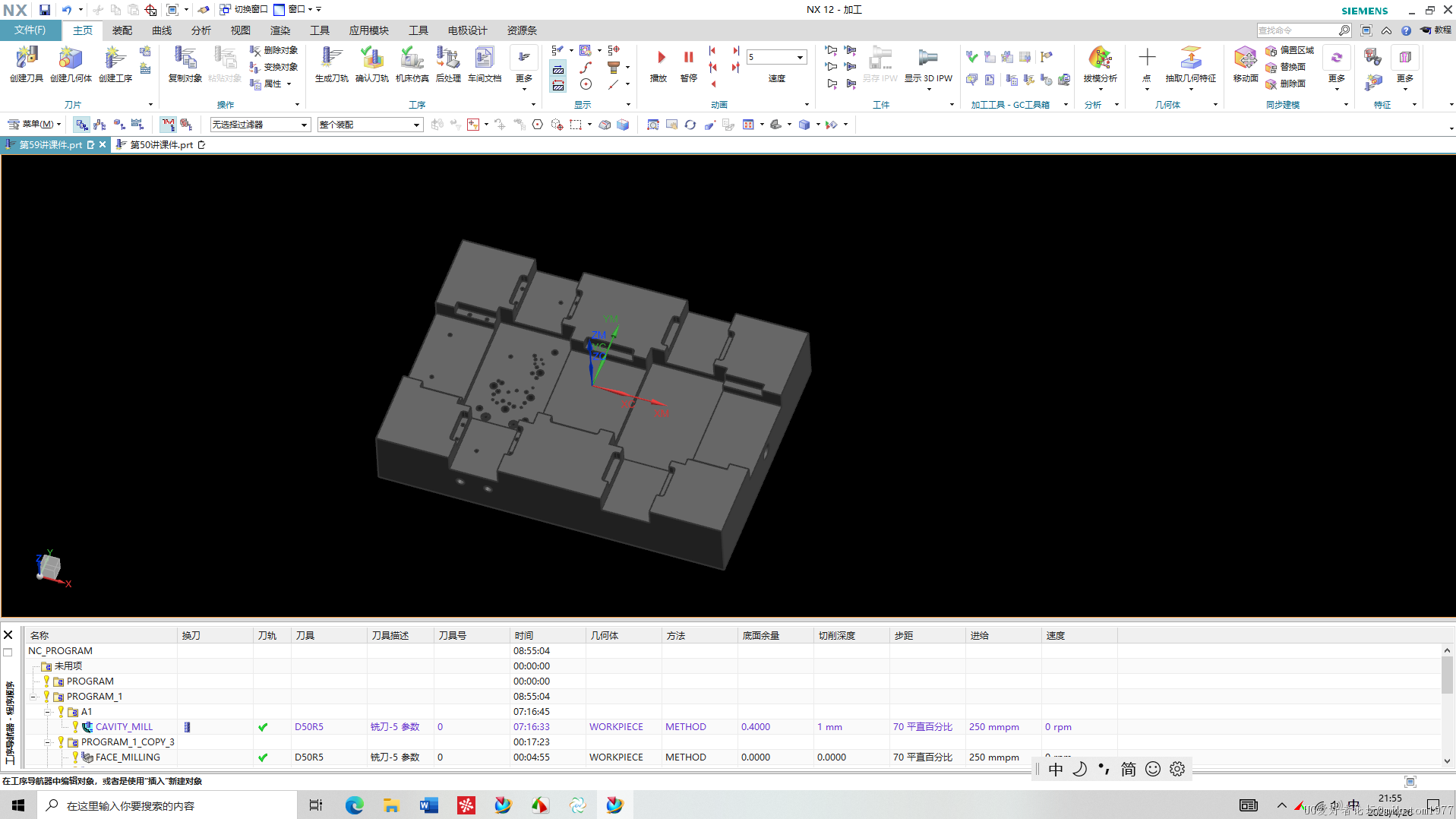Collapse the A1 tree node
The image size is (1456, 819).
[48, 712]
